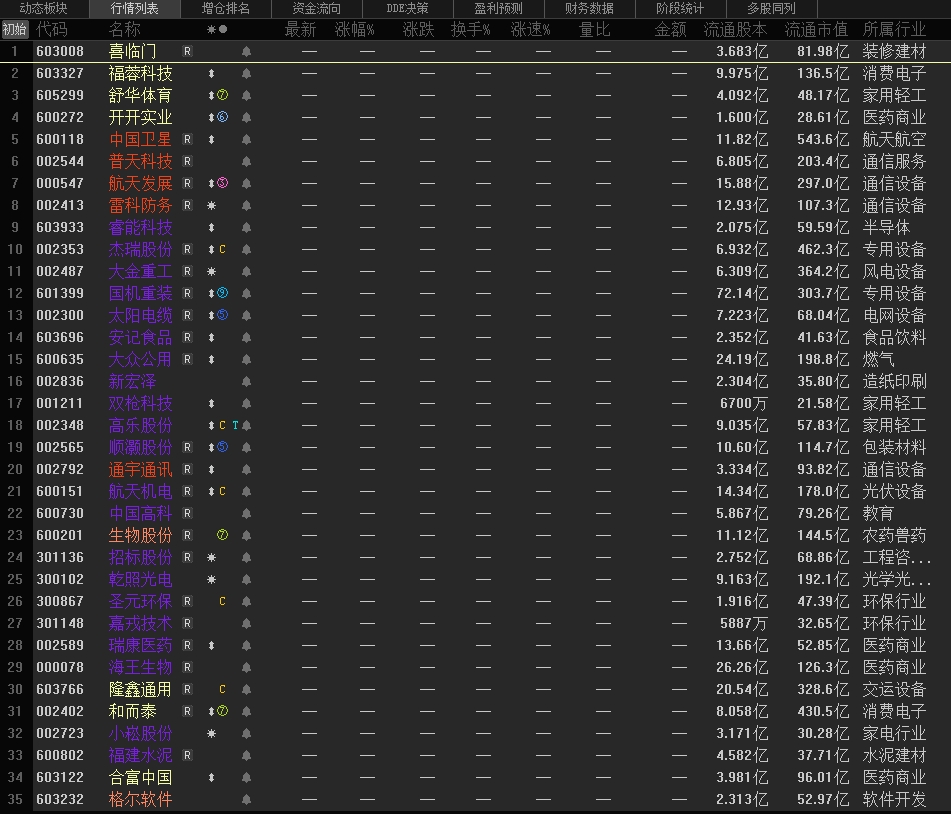Click bell alert icon for 中国卫星
Screen dimensions: 951x814
[246, 140]
